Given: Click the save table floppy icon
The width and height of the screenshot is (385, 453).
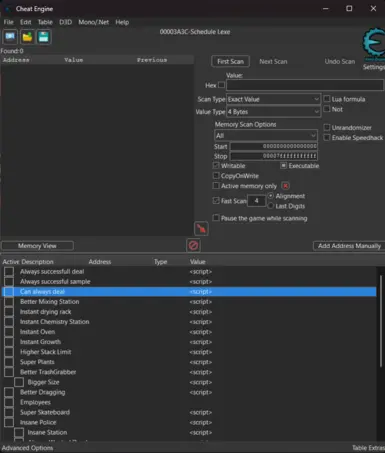Looking at the screenshot, I should 44,37.
